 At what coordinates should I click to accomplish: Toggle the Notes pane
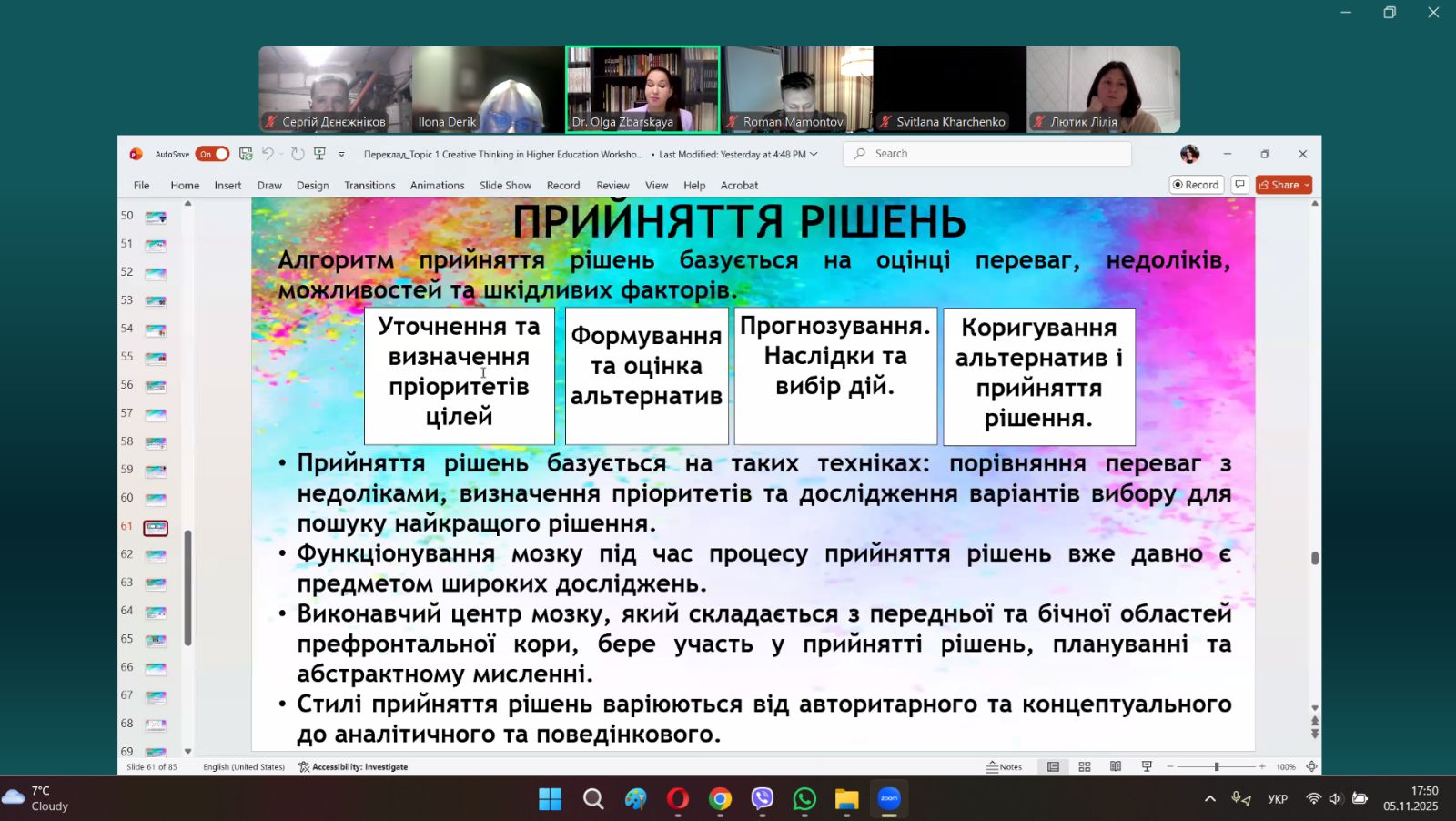[x=1005, y=767]
